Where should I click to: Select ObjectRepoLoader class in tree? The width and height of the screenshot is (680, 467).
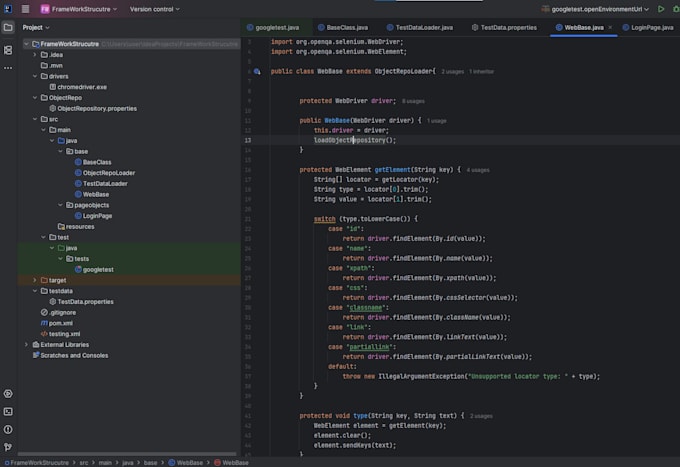tap(109, 173)
